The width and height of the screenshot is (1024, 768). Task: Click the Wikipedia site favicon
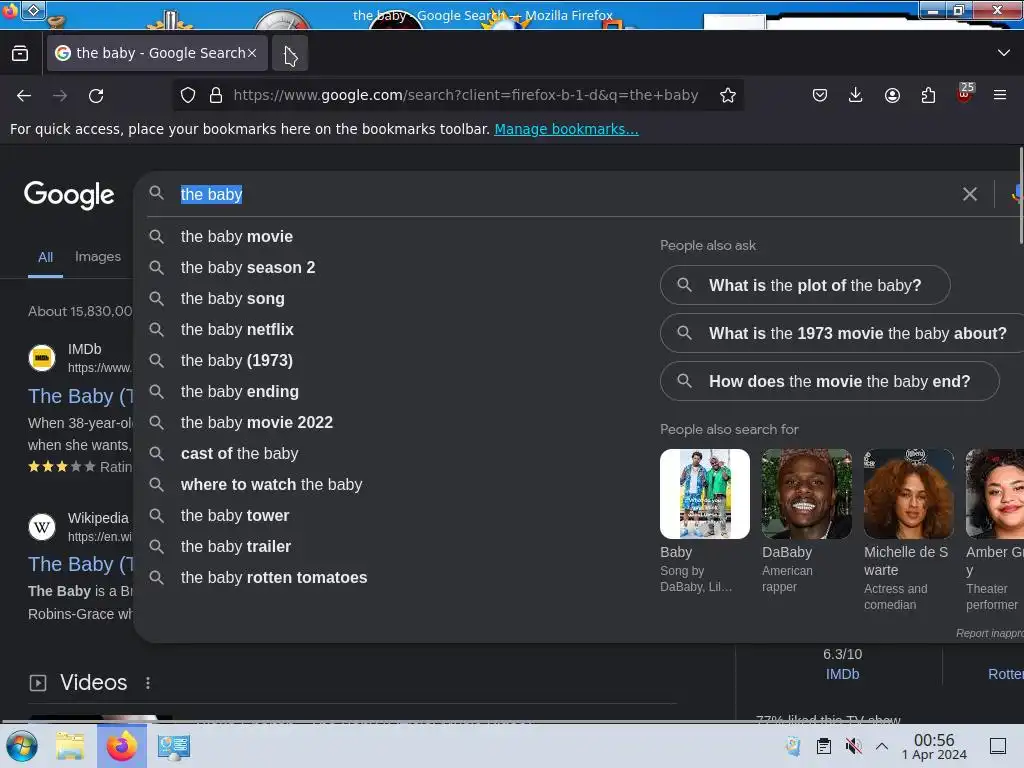click(x=42, y=526)
